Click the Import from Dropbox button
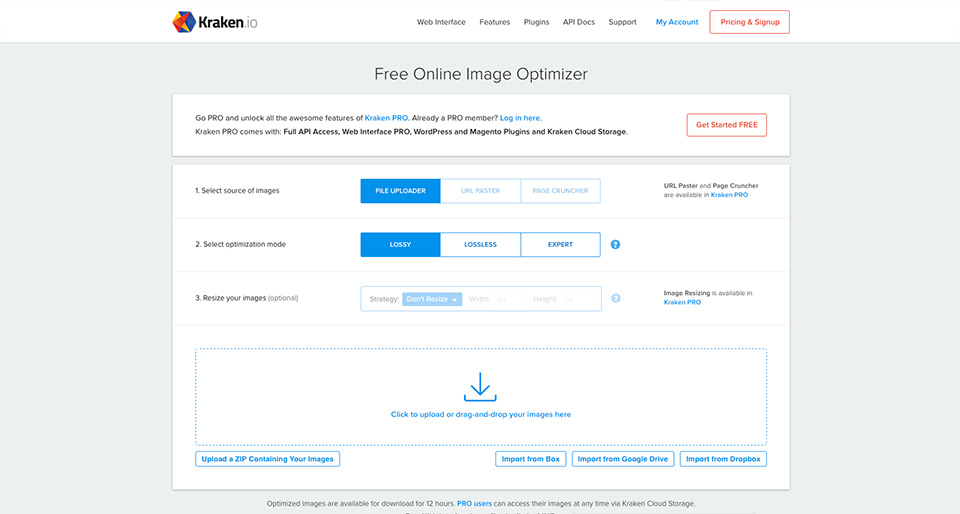This screenshot has width=960, height=514. (723, 459)
